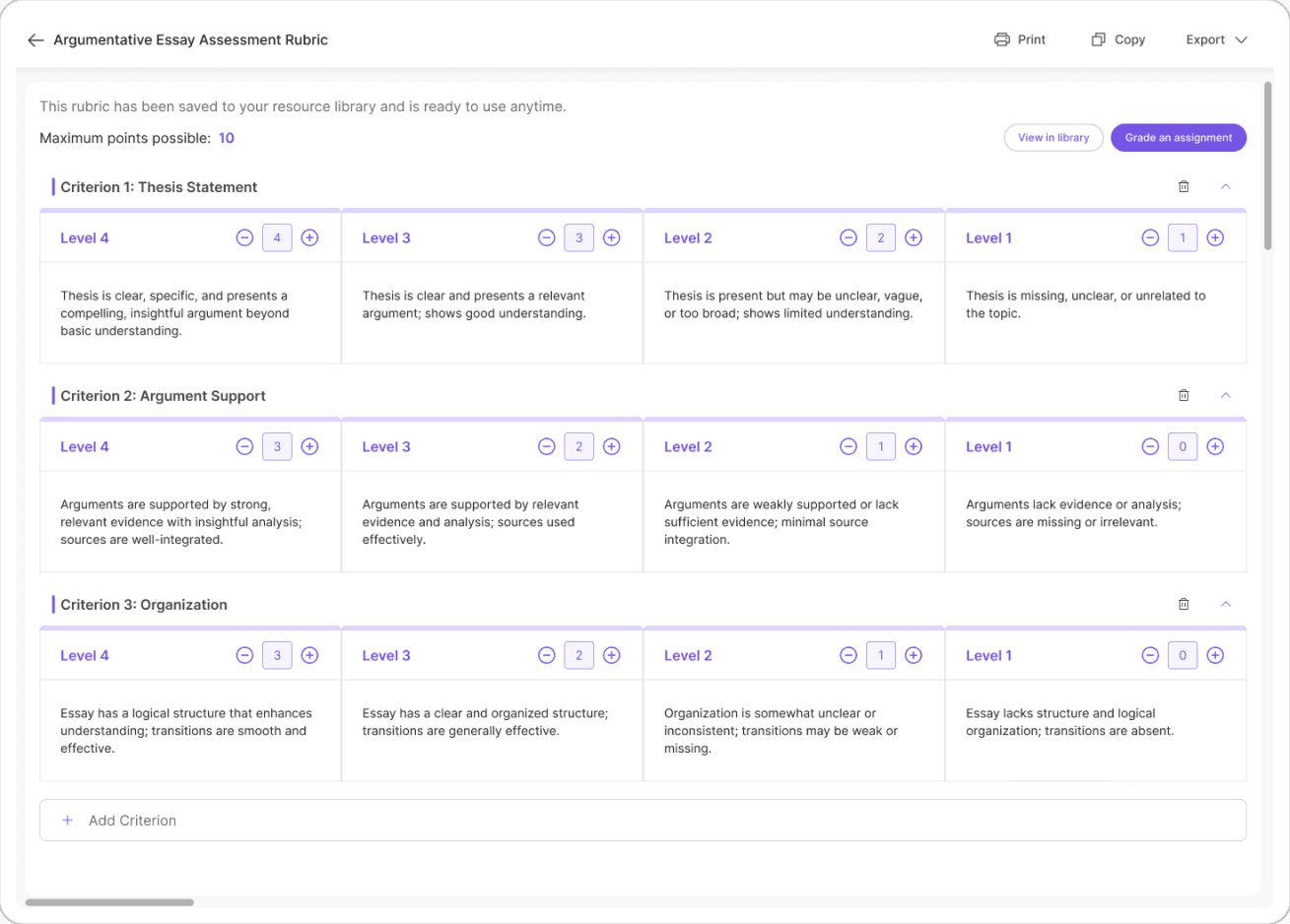The width and height of the screenshot is (1290, 924).
Task: Delete Criterion 1: Thesis Statement
Action: 1184,186
